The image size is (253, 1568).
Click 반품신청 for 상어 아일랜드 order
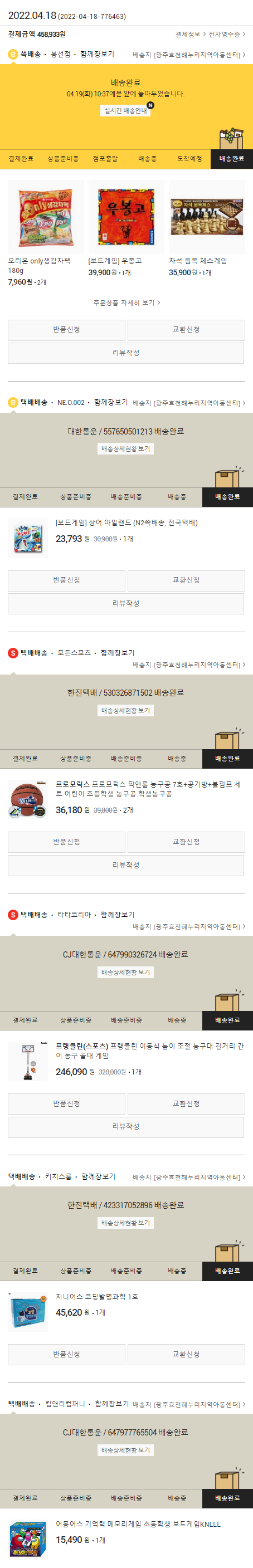[66, 581]
